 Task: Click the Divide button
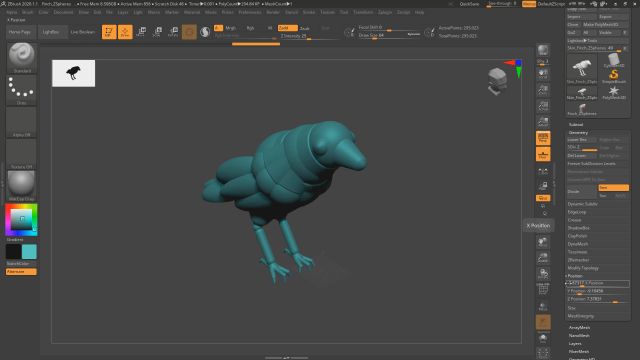pyautogui.click(x=581, y=191)
